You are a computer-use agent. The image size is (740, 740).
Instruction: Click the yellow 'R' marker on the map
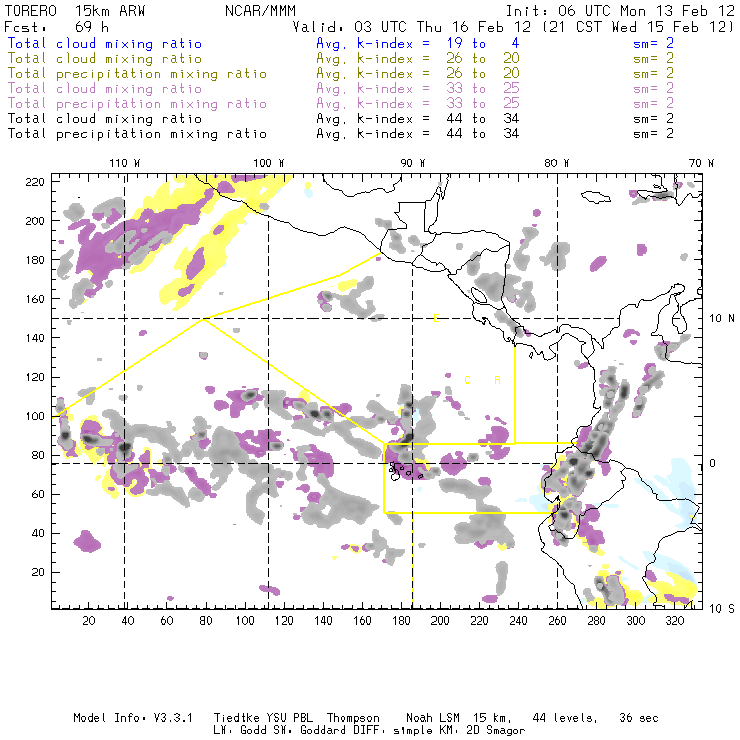click(x=497, y=380)
